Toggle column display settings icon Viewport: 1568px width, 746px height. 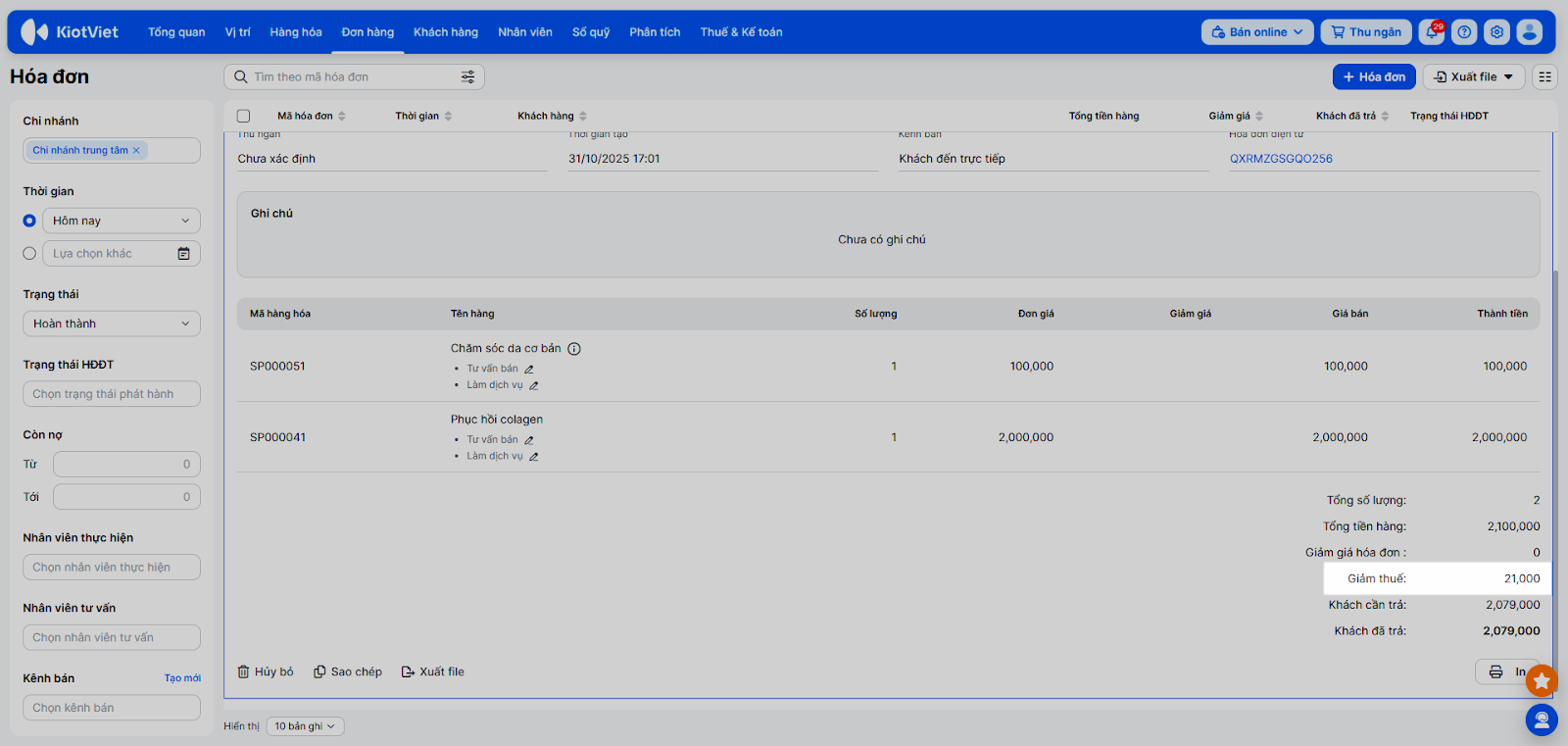1545,76
